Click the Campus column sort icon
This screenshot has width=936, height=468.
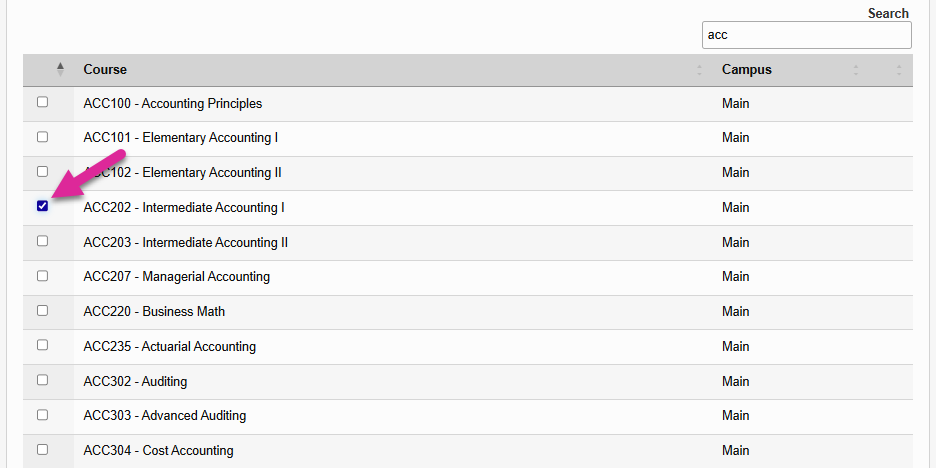pos(856,70)
